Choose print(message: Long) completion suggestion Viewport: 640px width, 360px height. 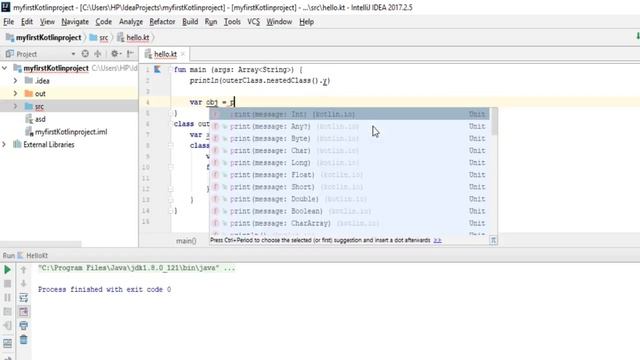pyautogui.click(x=349, y=163)
